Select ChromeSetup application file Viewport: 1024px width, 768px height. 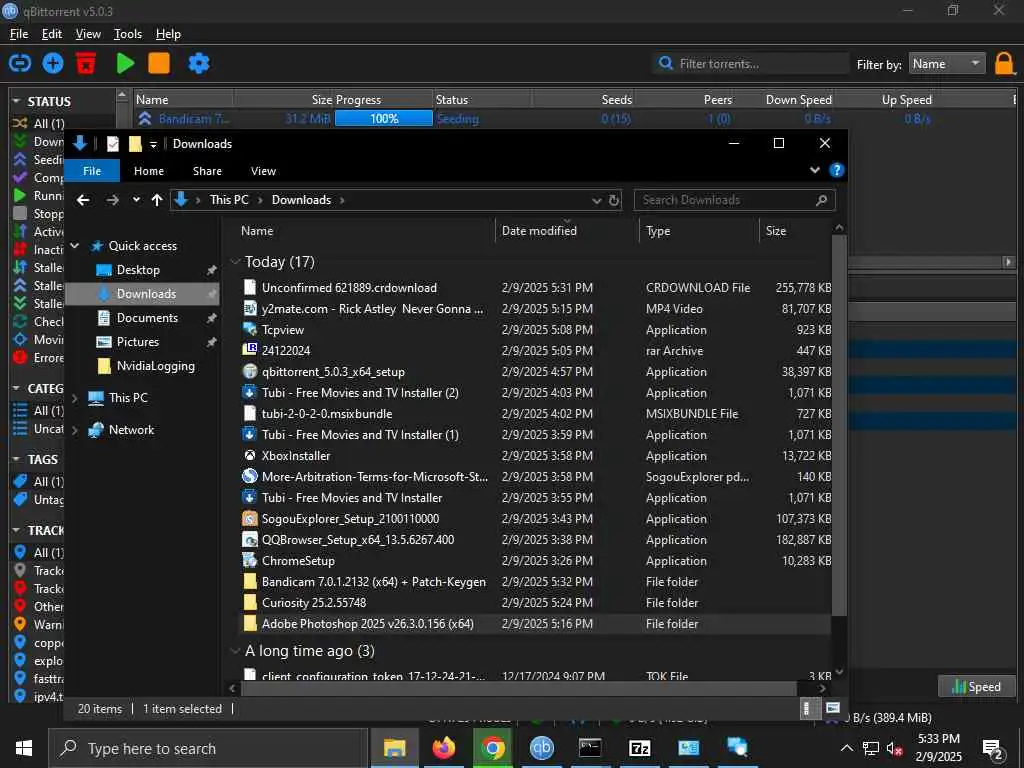tap(298, 560)
